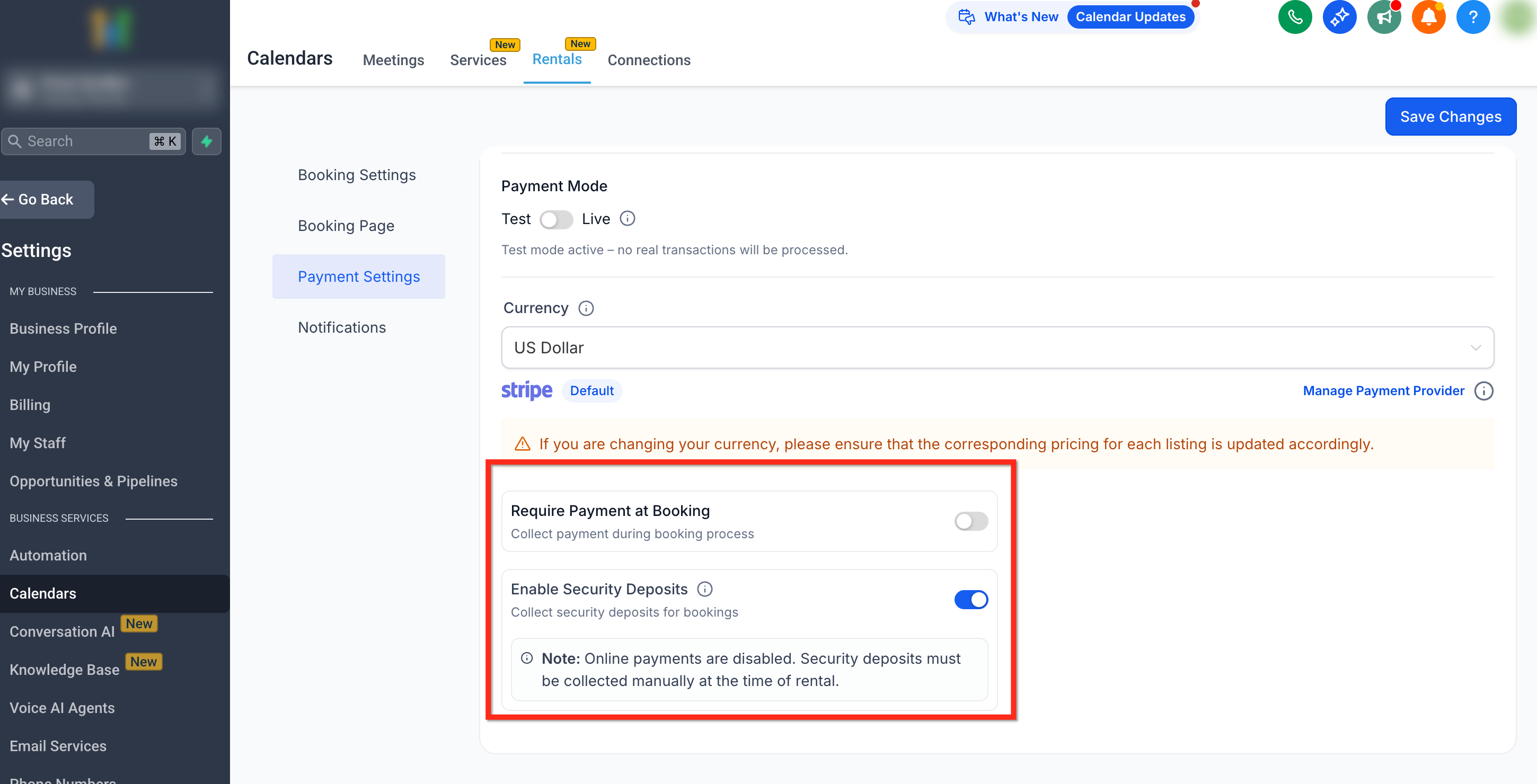Open the orange notifications bell
This screenshot has height=784, width=1537.
[1428, 17]
